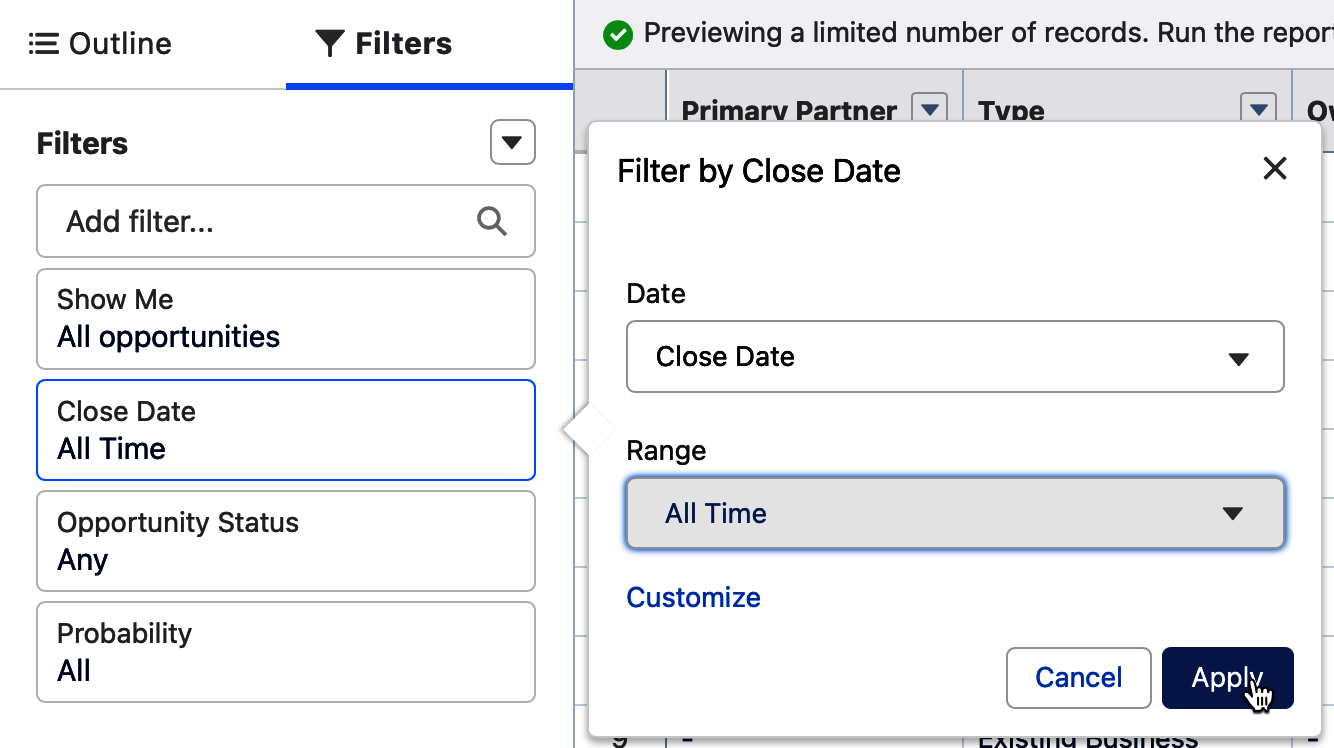Click the Add filter search field
The width and height of the screenshot is (1334, 748).
coord(286,221)
